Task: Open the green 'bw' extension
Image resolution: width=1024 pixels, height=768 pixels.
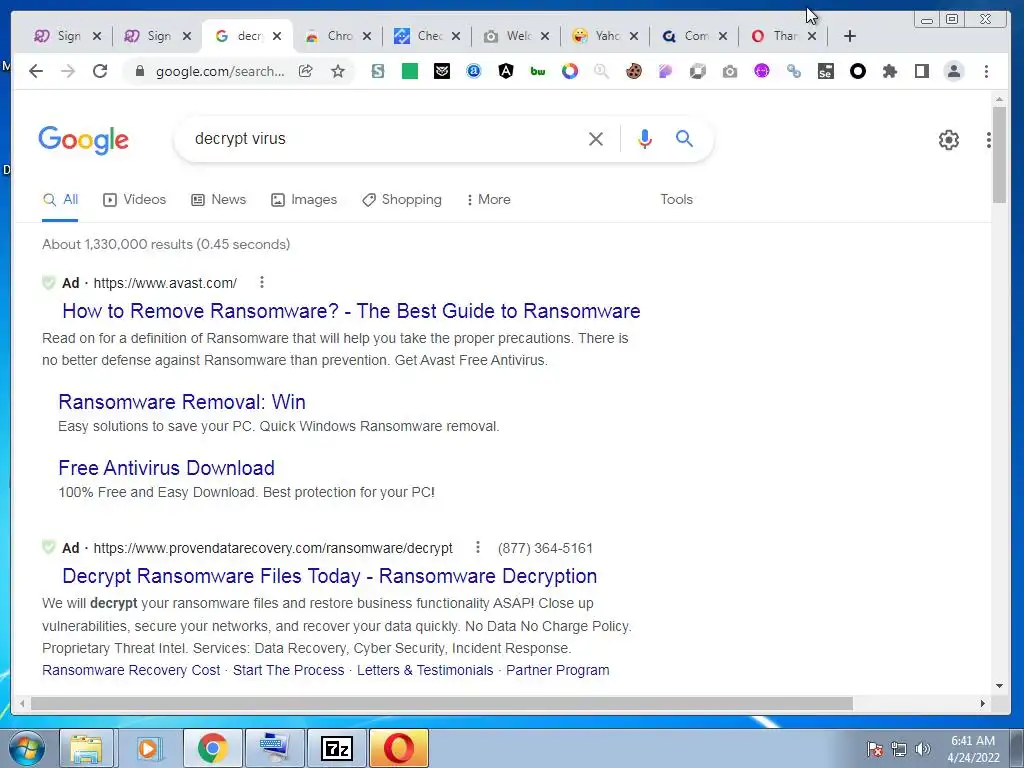Action: click(x=537, y=71)
